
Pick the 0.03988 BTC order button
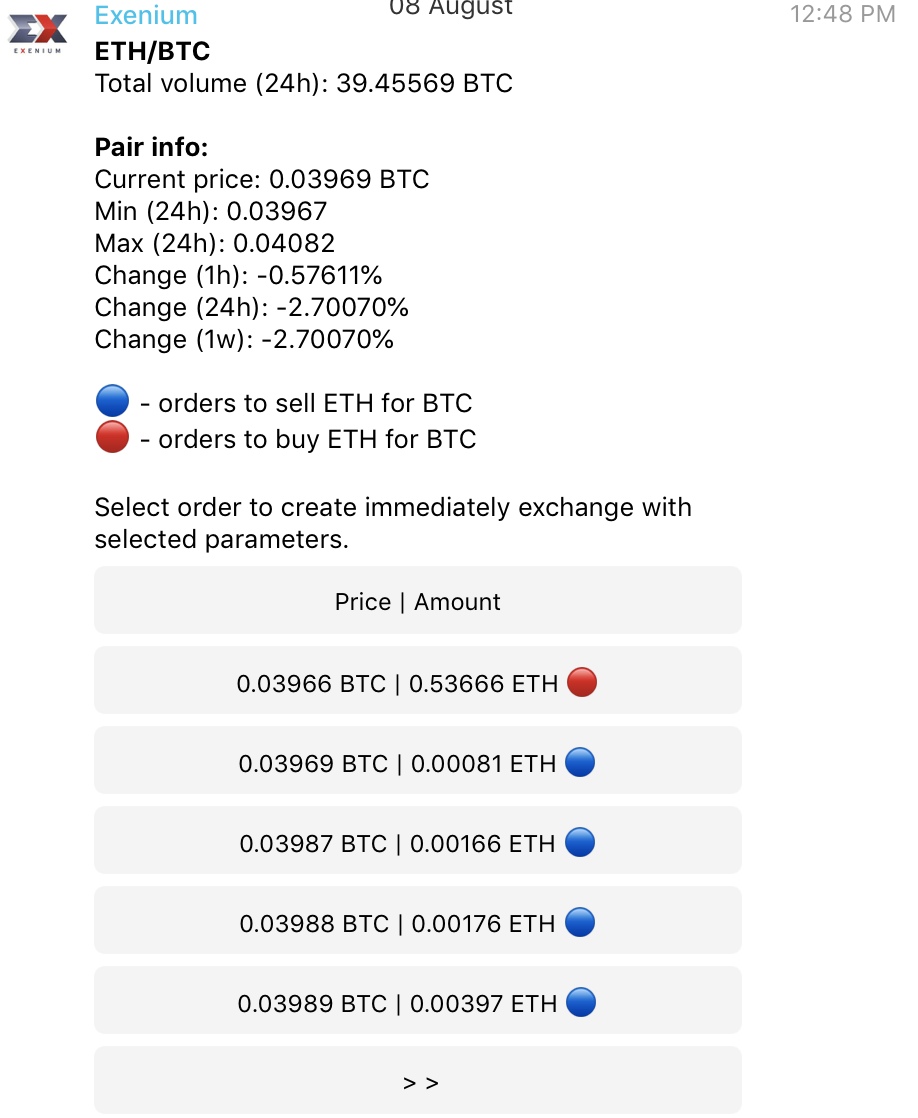417,920
